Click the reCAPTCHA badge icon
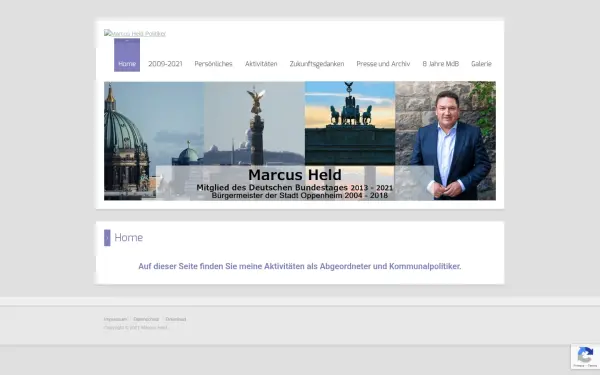Viewport: 600px width, 375px height. coord(585,356)
